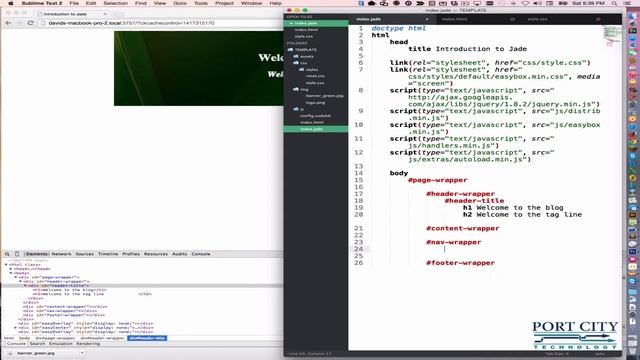Click the browser back arrow
Image resolution: width=640 pixels, height=360 pixels.
coord(8,23)
